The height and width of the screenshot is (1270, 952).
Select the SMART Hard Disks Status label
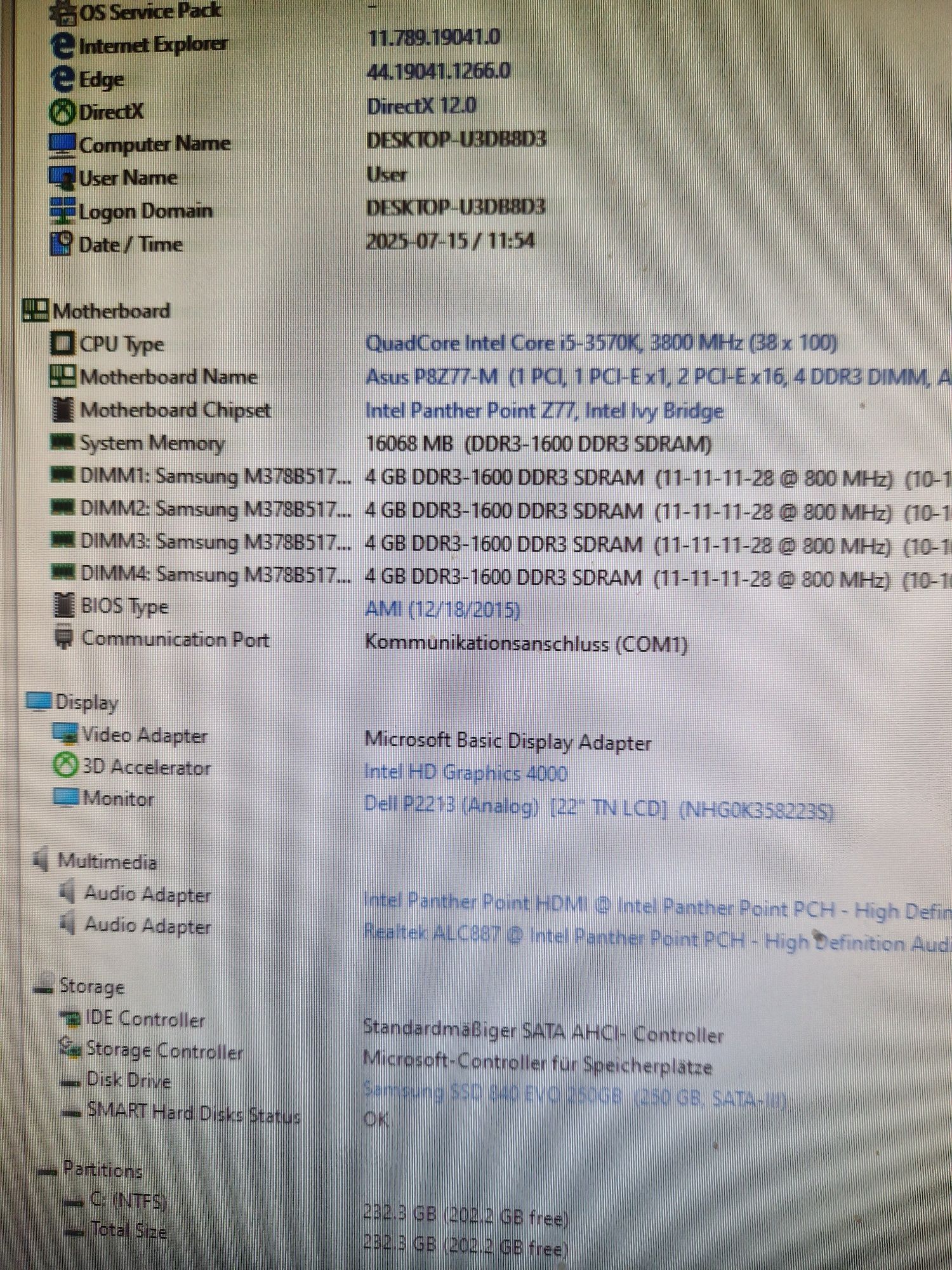pyautogui.click(x=194, y=1113)
